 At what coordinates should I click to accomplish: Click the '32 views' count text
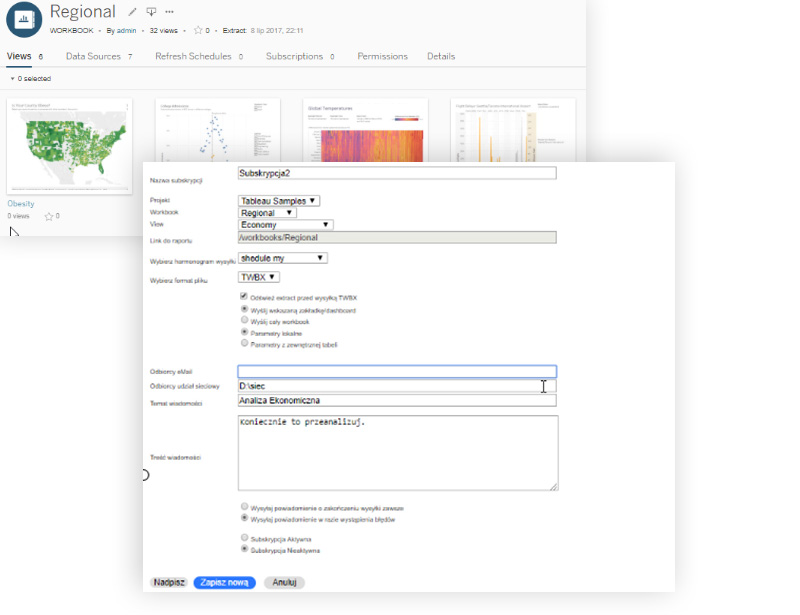[x=163, y=31]
